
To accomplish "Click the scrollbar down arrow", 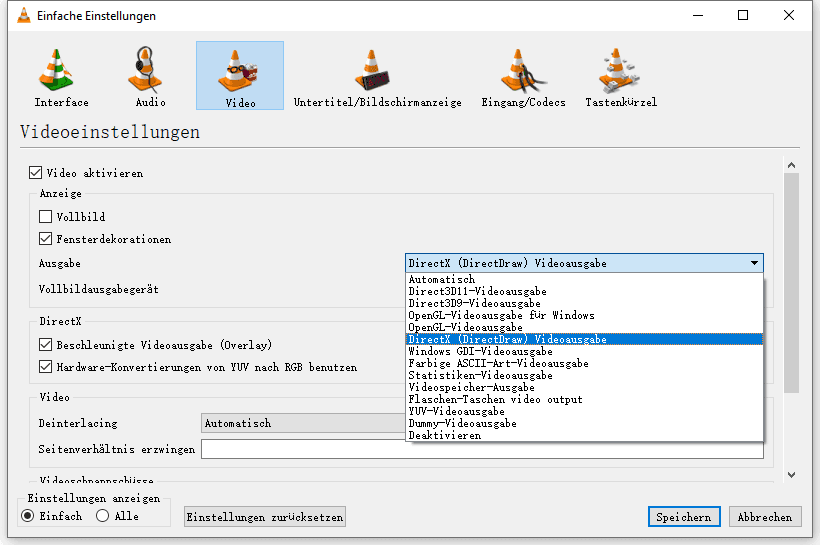I will tap(792, 475).
